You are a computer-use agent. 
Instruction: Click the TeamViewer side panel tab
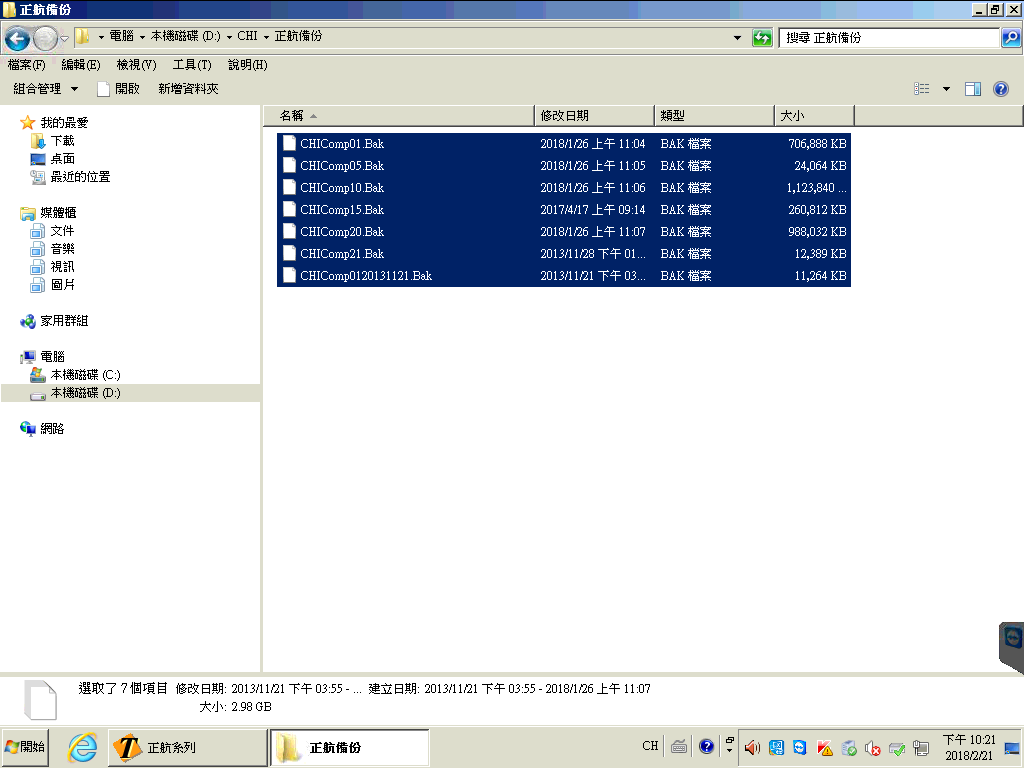click(x=1012, y=647)
